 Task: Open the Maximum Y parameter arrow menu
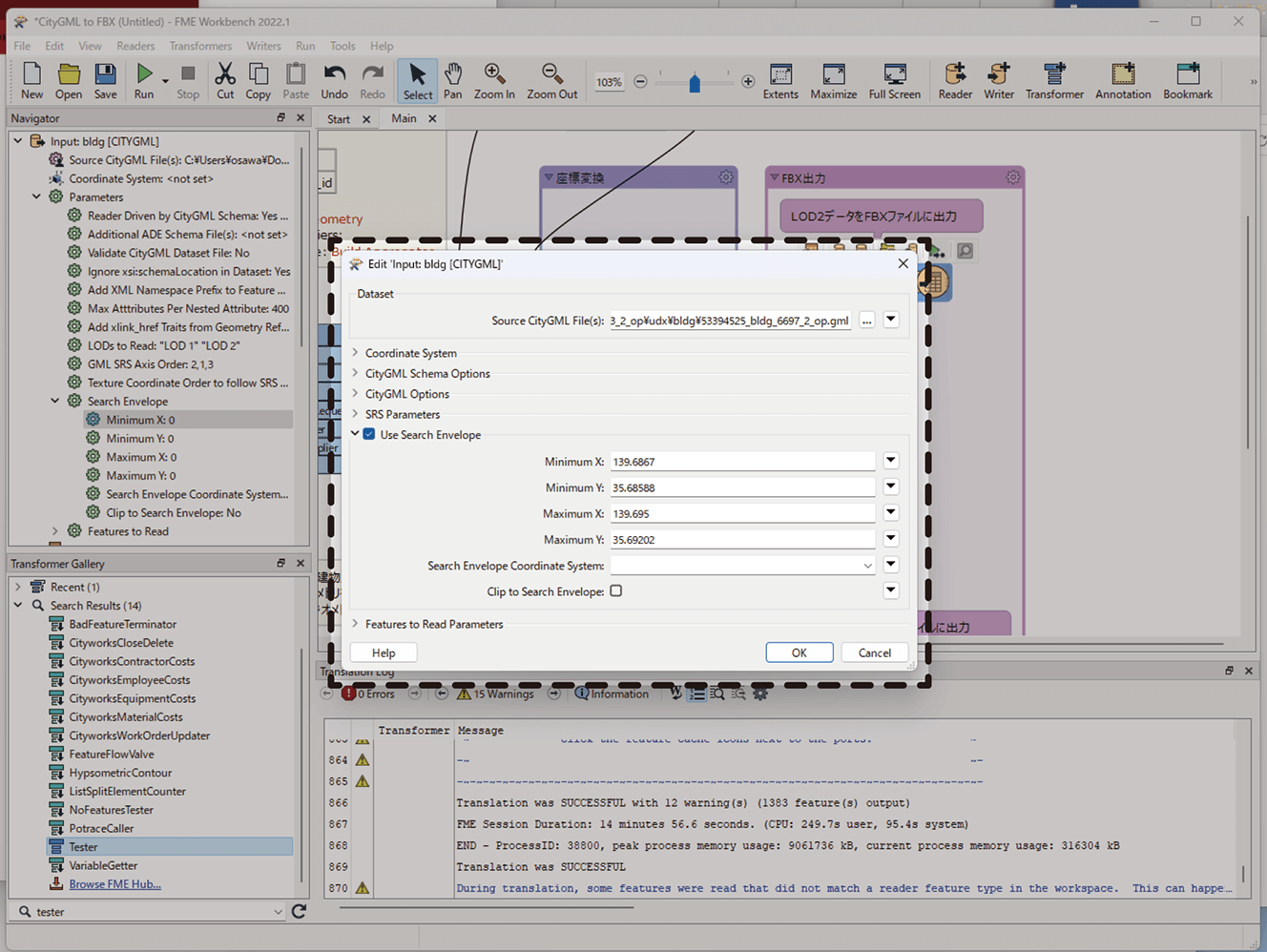[891, 539]
